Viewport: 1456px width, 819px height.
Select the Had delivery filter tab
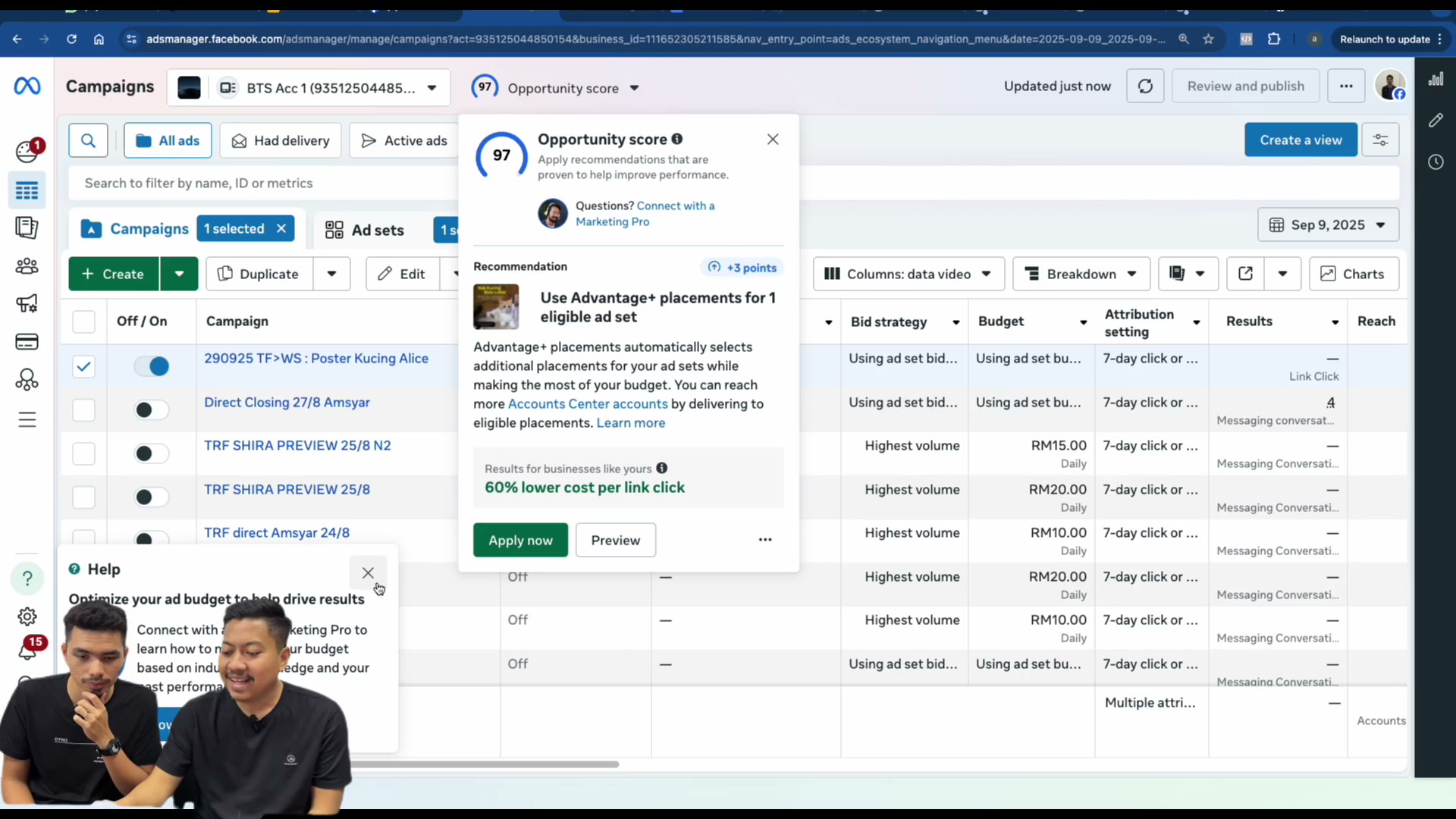click(281, 141)
